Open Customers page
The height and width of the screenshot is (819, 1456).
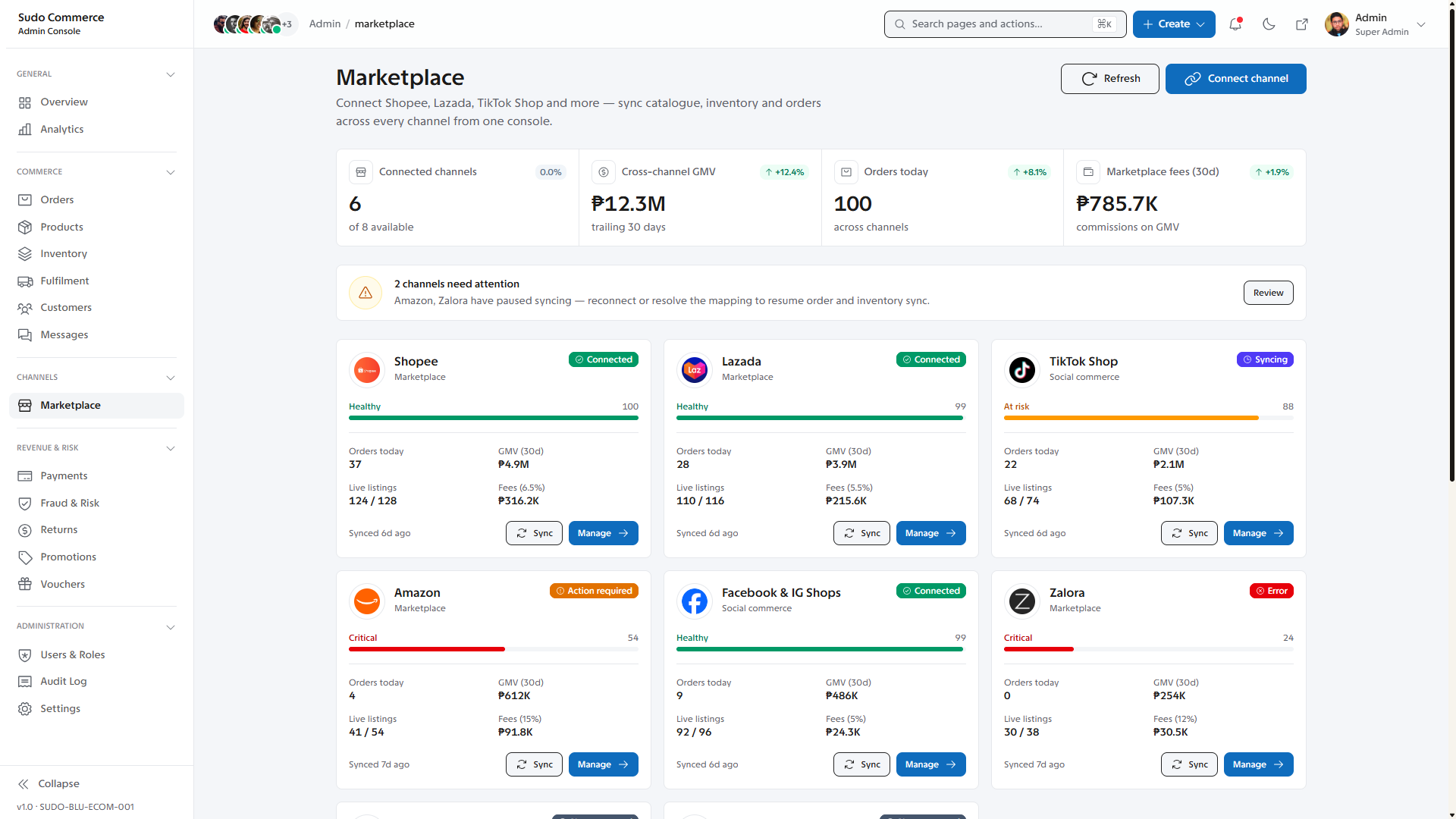click(x=96, y=308)
